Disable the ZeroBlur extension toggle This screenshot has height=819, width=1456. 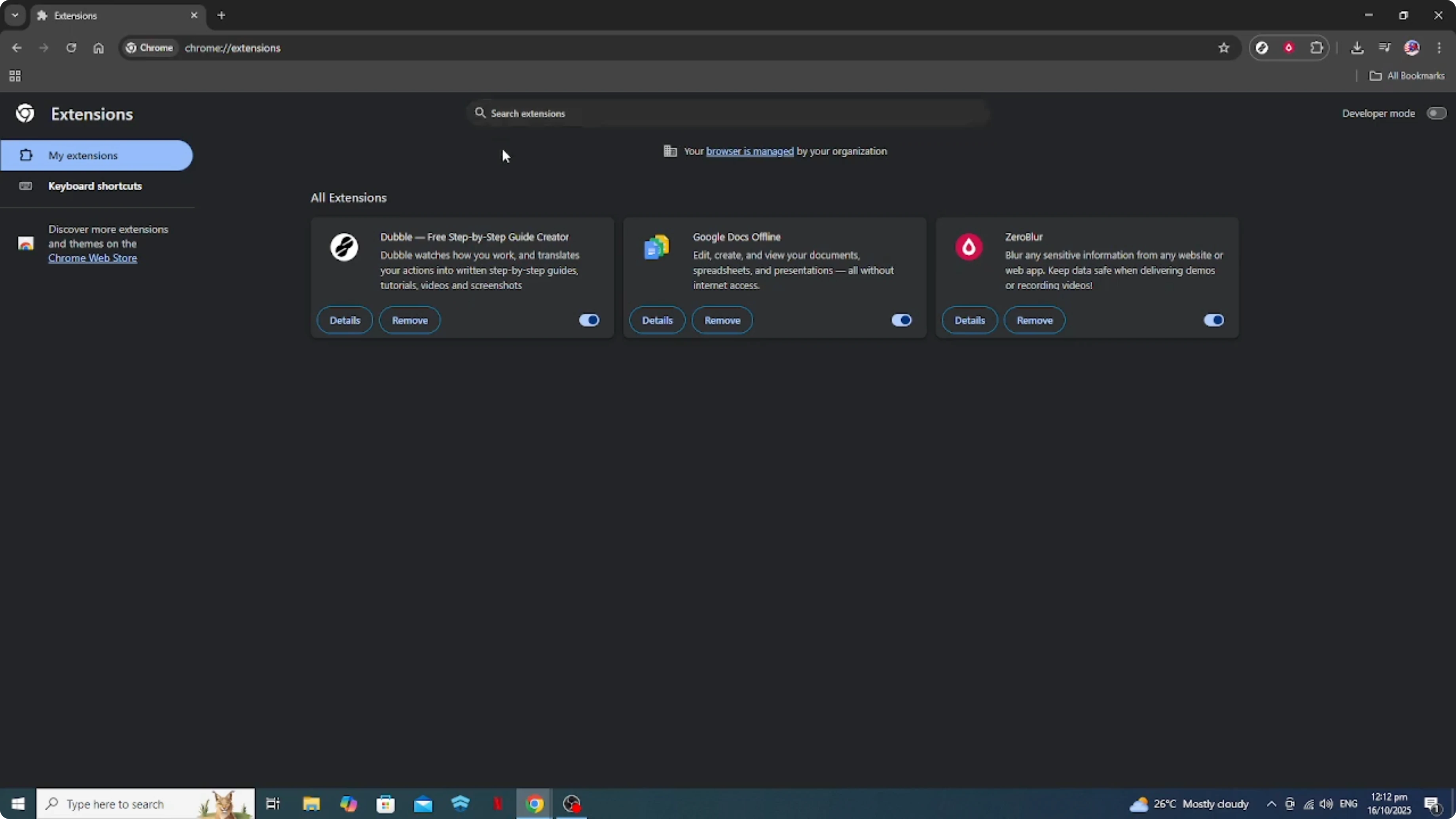[x=1213, y=320]
